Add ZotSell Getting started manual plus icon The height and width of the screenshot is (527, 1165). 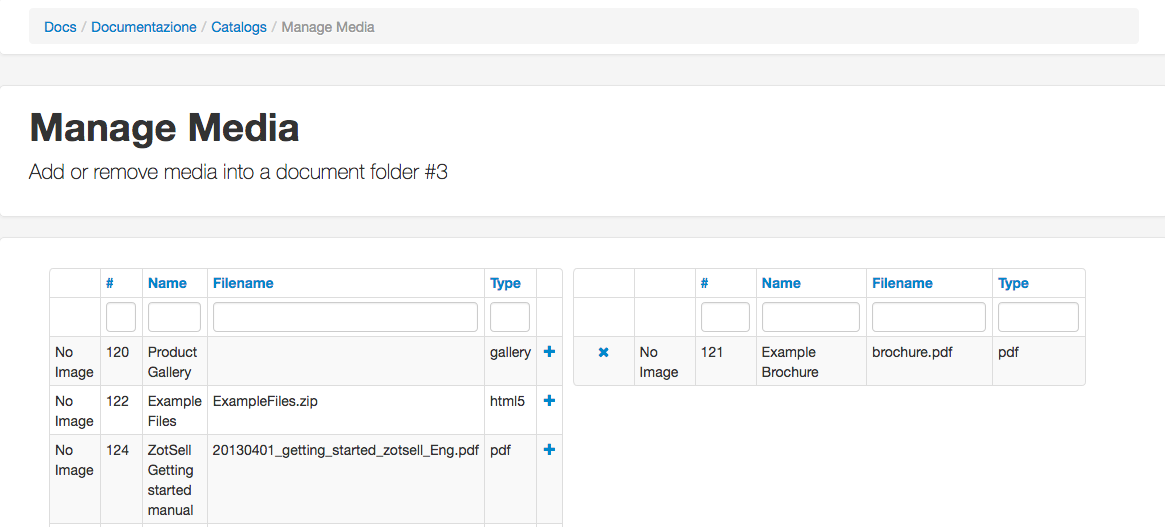[549, 450]
